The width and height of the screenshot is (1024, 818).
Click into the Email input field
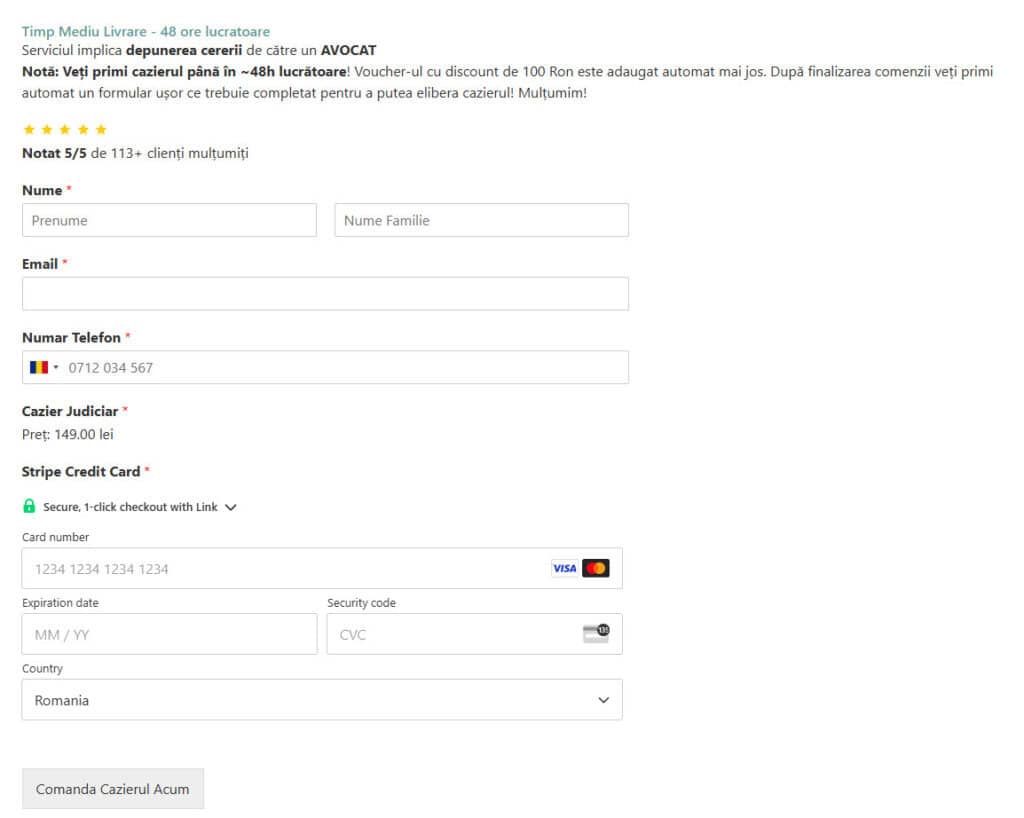[x=325, y=294]
